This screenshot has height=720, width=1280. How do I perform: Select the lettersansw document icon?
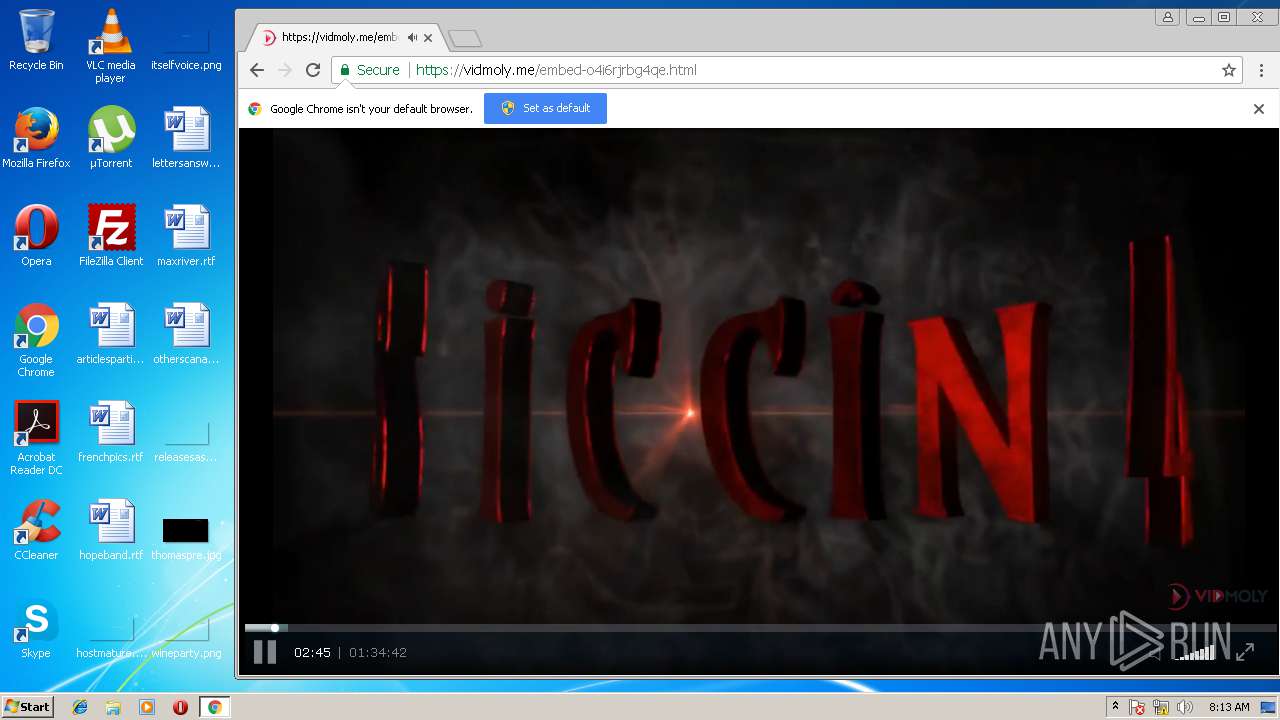[x=186, y=138]
